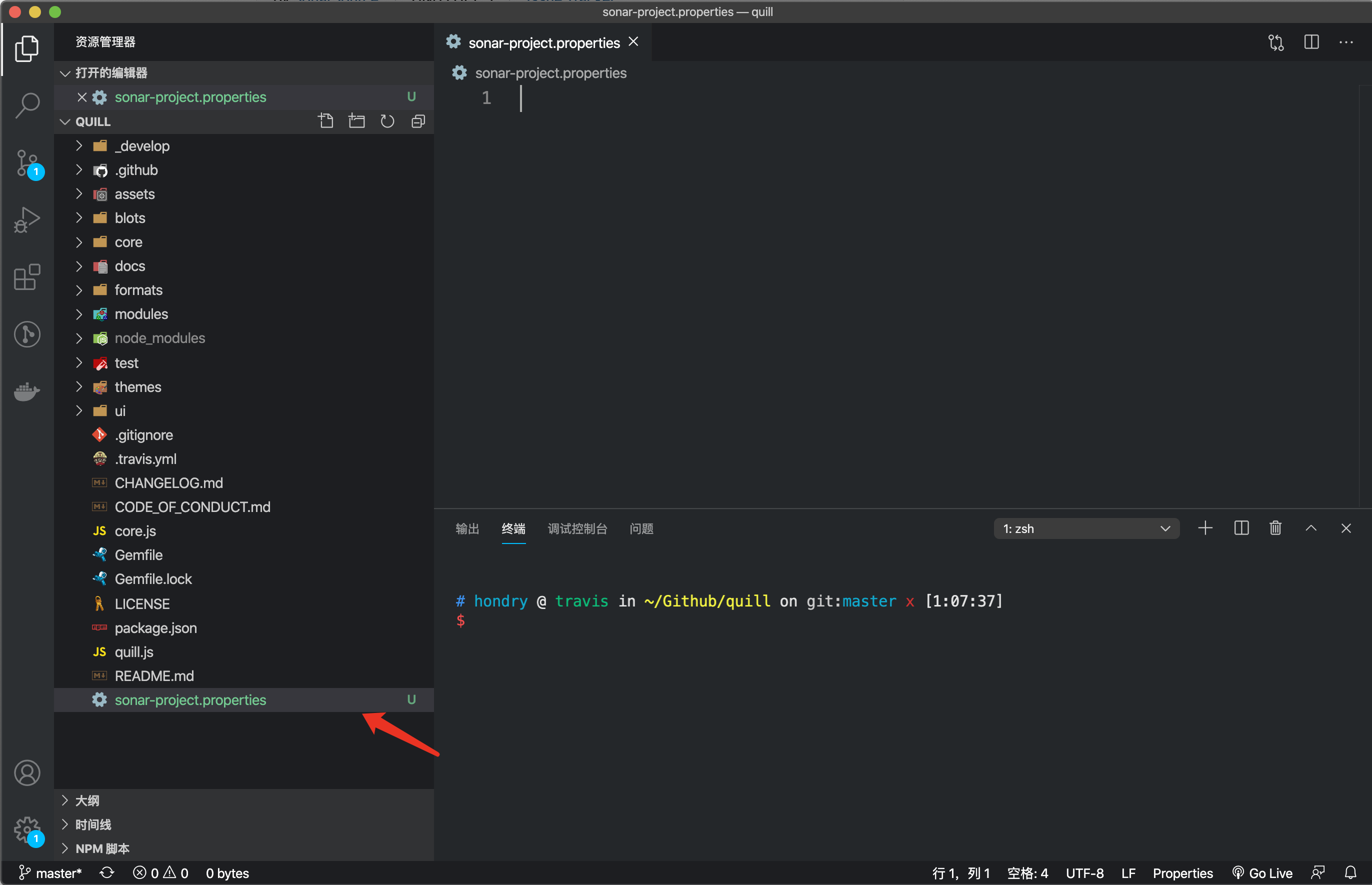Toggle the notifications bell in the status bar
This screenshot has height=885, width=1372.
(1350, 872)
